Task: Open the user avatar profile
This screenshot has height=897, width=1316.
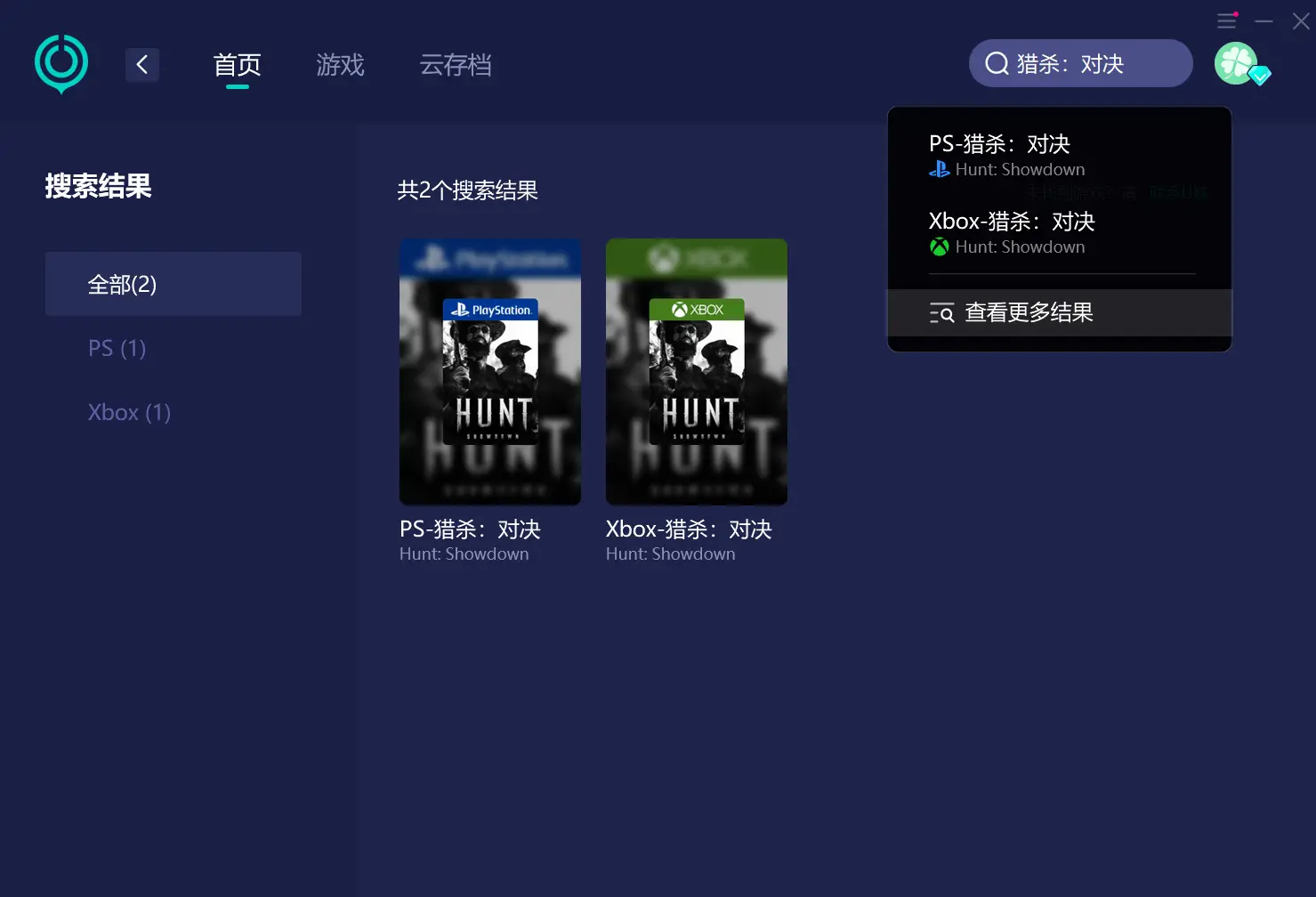Action: point(1237,63)
